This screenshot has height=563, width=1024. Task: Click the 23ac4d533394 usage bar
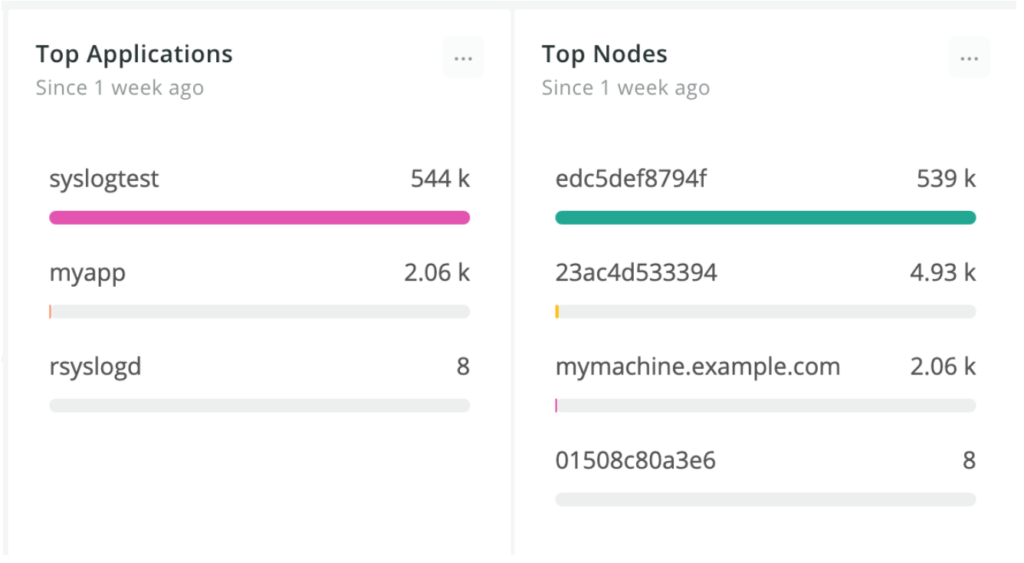765,312
